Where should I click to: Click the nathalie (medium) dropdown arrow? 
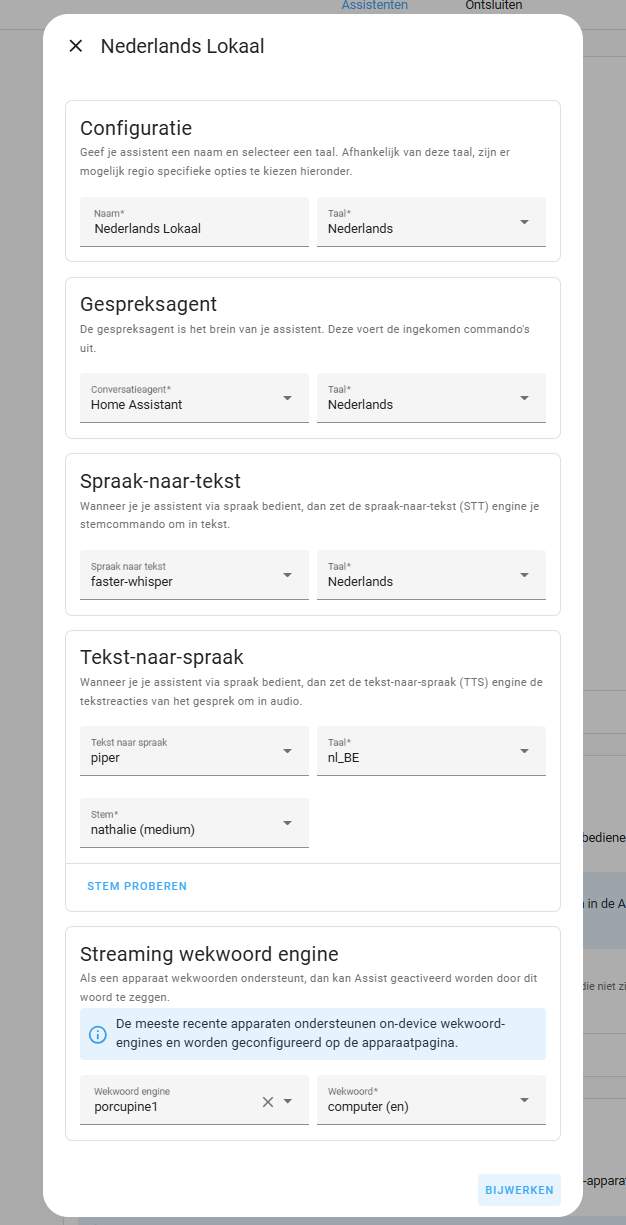point(288,823)
